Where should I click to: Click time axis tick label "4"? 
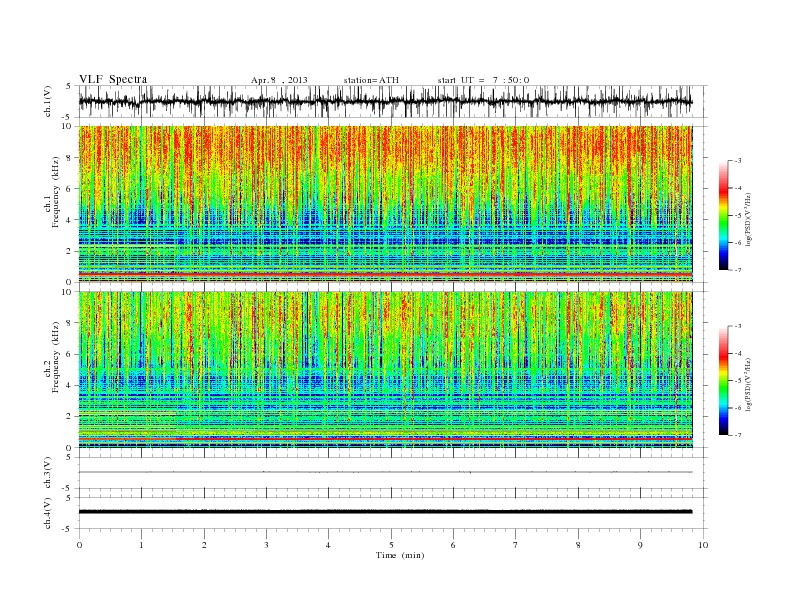[328, 545]
